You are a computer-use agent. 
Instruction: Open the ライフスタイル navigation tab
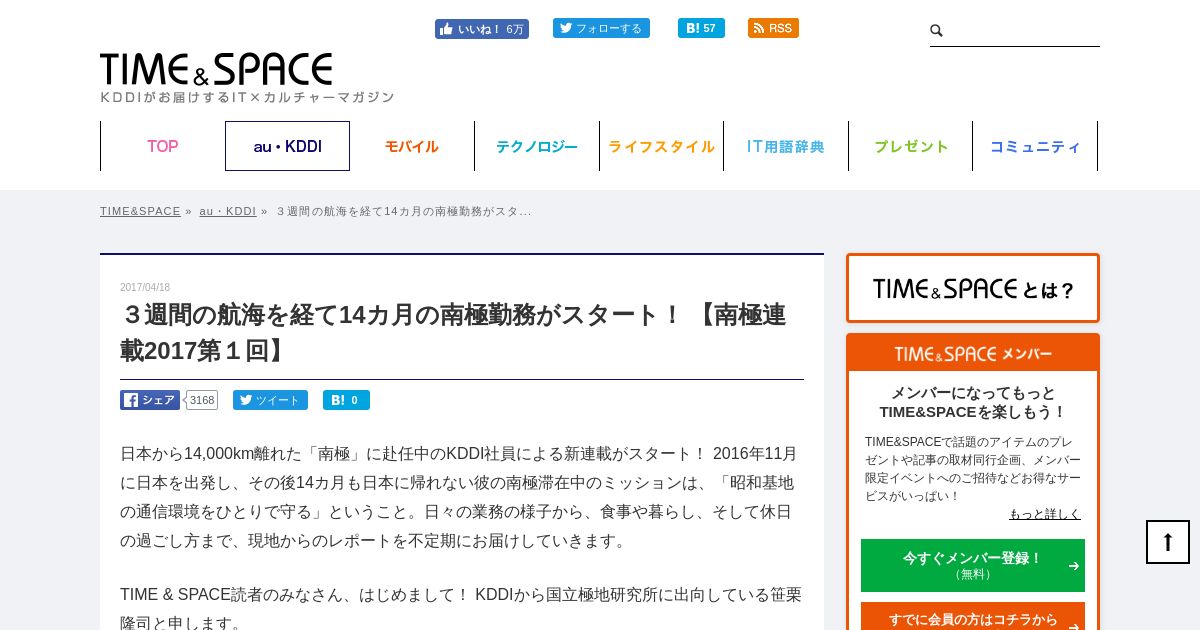(x=661, y=146)
